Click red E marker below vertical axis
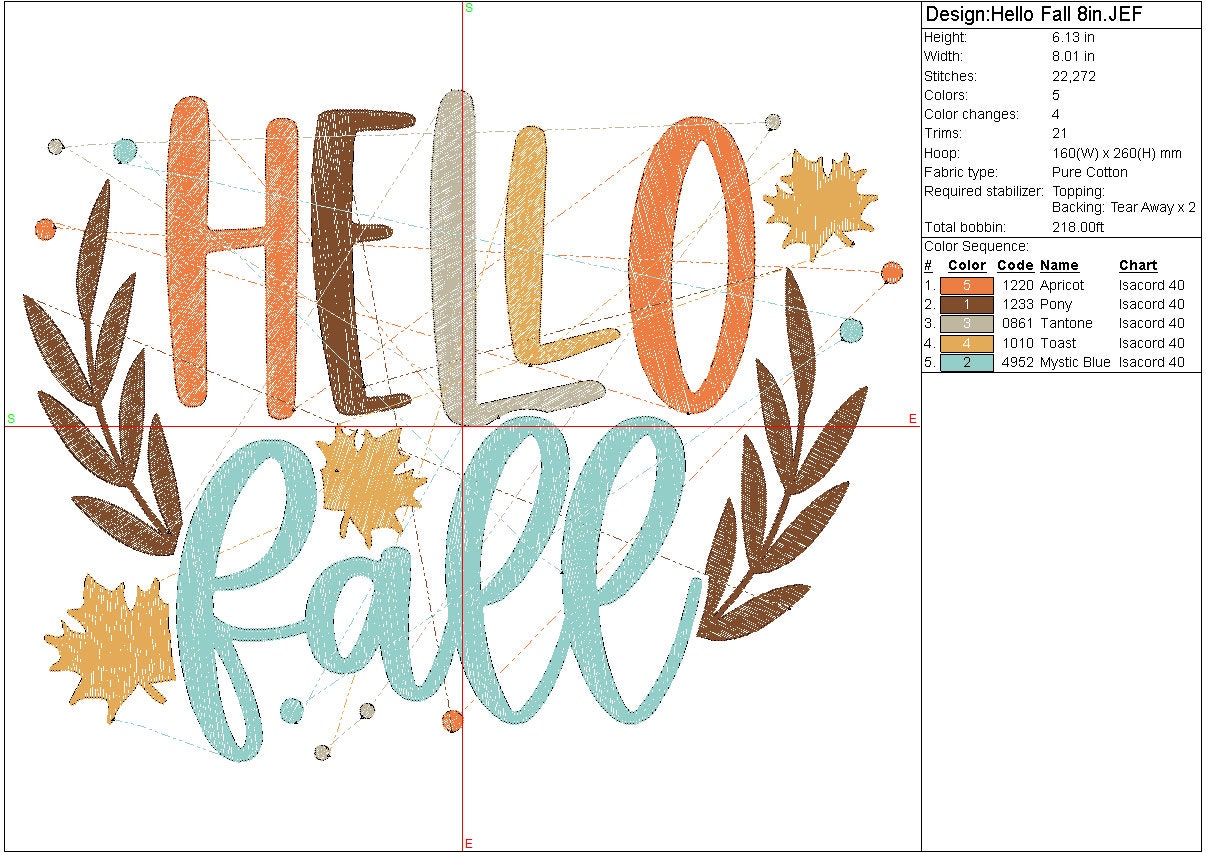 [x=469, y=844]
